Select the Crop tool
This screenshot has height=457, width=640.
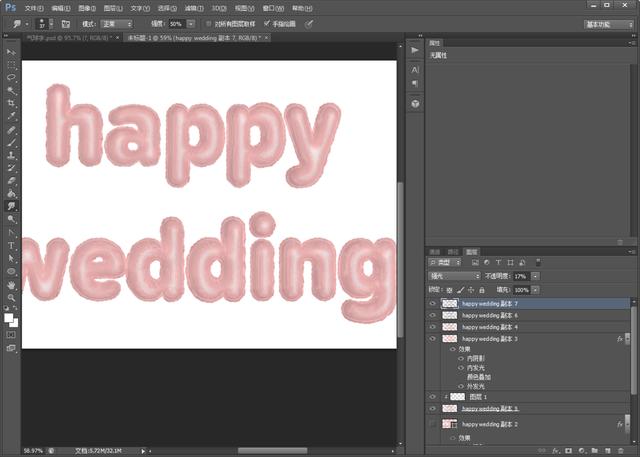pyautogui.click(x=11, y=103)
